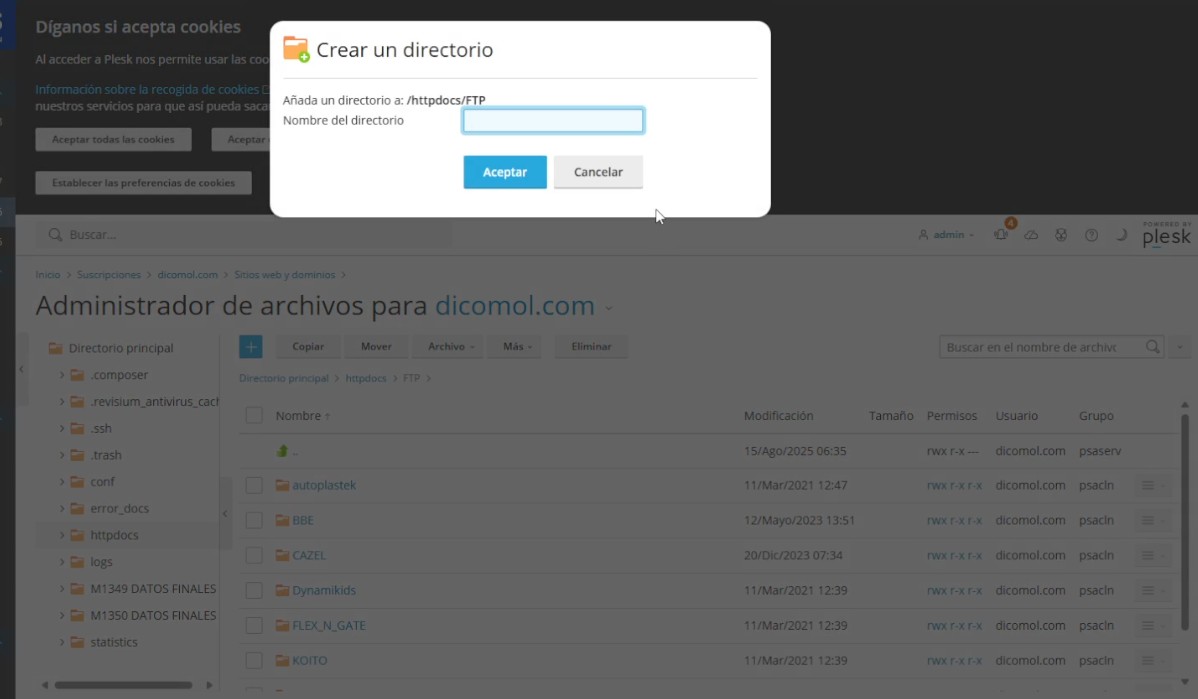Open the help question mark icon
Screen dimensions: 1198x699
click(1091, 235)
